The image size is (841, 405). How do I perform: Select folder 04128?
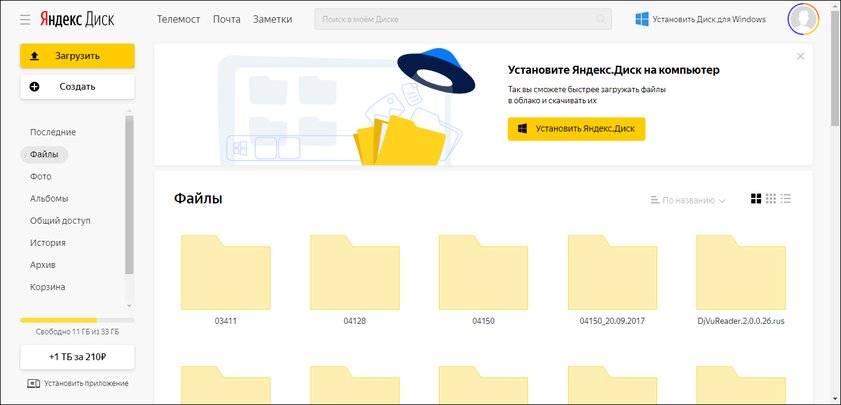(355, 279)
